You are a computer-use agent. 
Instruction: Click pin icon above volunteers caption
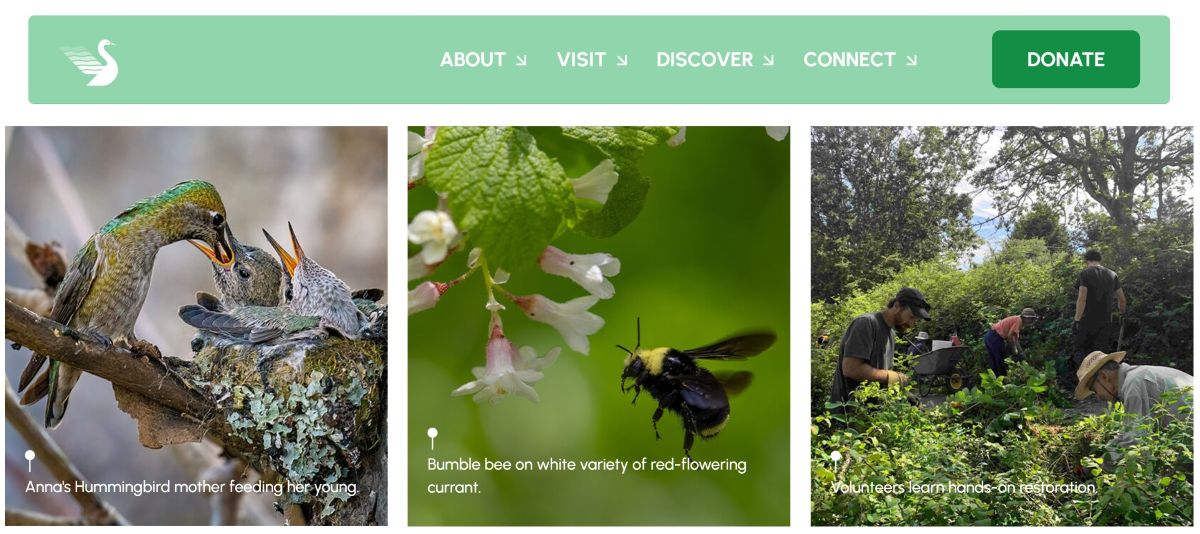[835, 461]
